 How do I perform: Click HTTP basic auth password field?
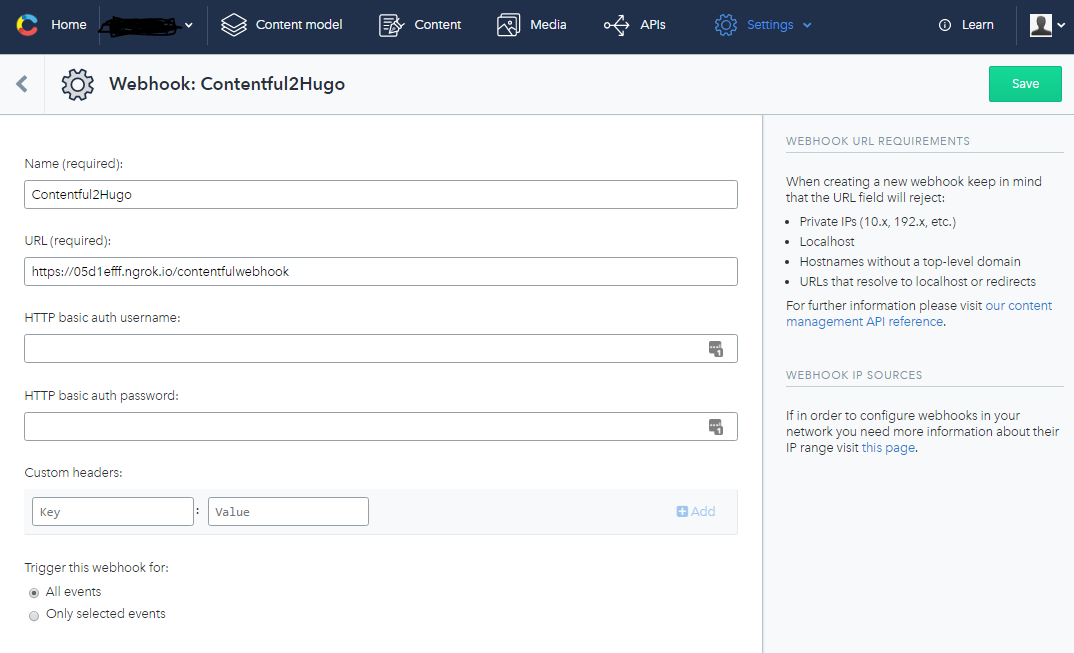pos(381,427)
